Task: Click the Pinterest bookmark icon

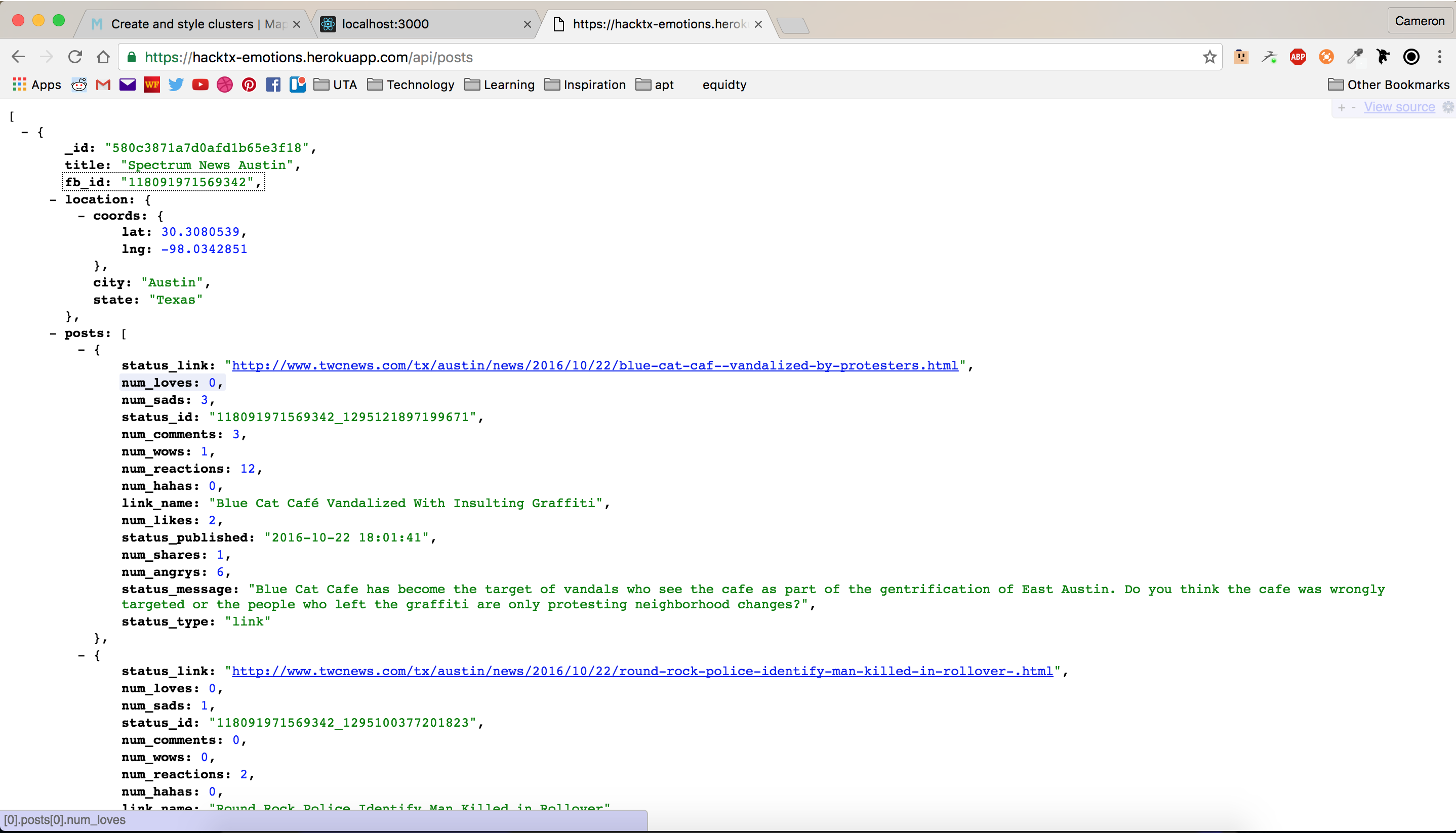Action: 249,85
